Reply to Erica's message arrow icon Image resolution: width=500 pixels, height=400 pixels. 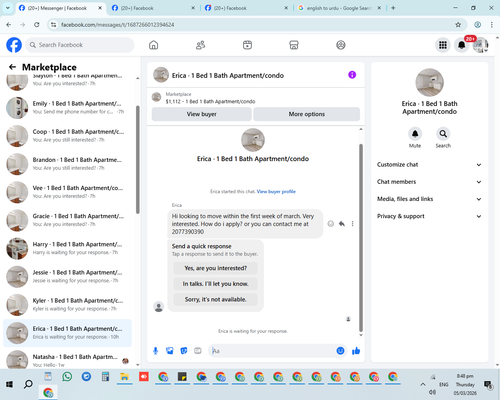click(x=342, y=224)
